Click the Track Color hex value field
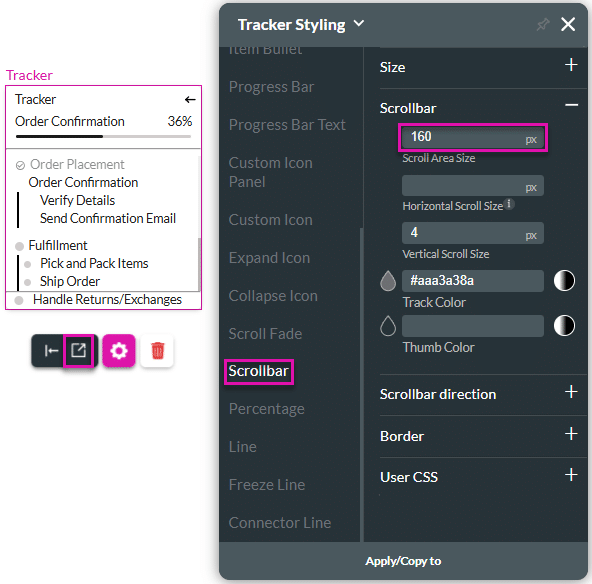Screen dimensions: 592x584 point(473,281)
